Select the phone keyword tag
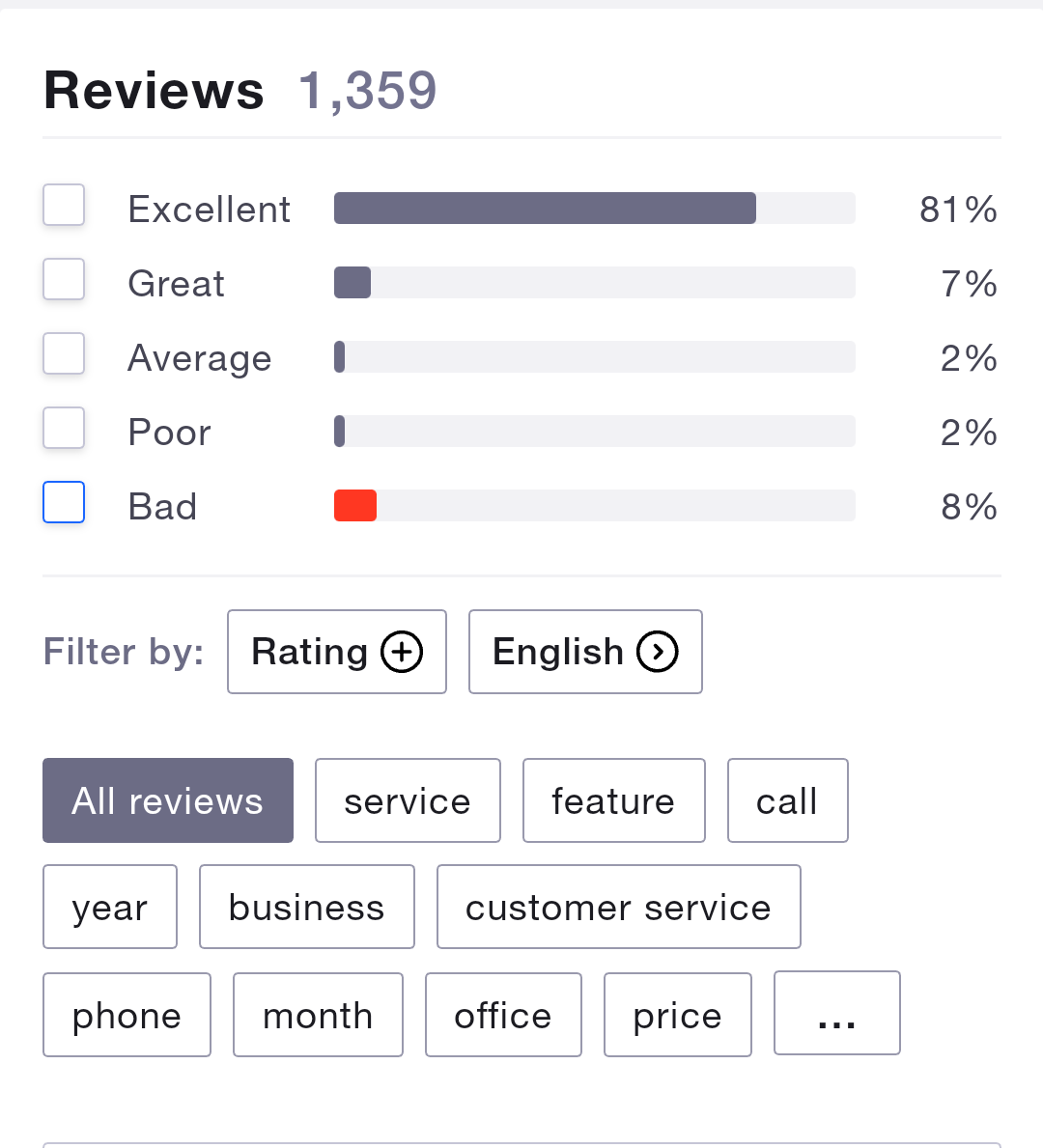 click(x=127, y=1015)
